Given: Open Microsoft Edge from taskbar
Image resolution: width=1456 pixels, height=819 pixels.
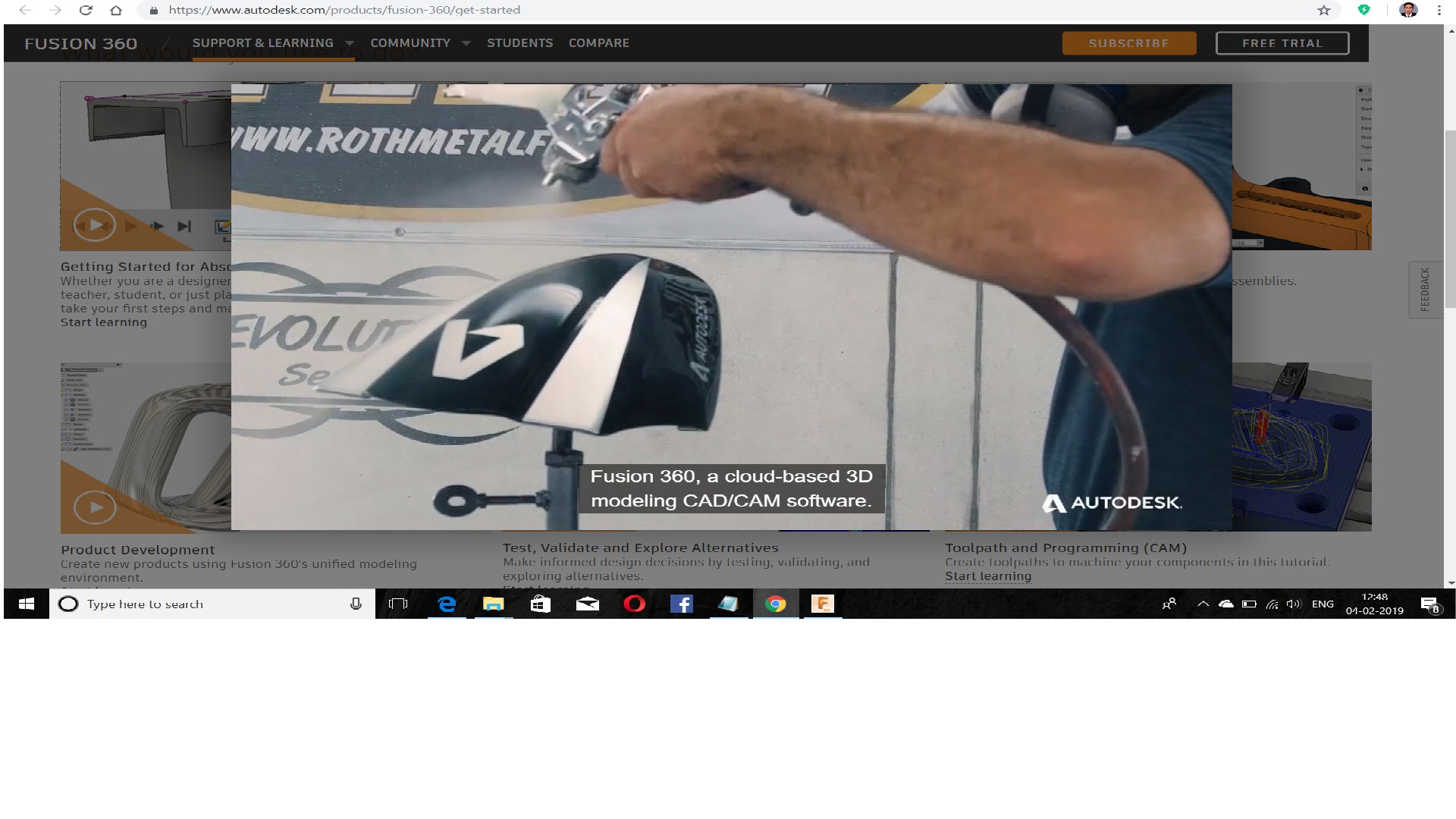Looking at the screenshot, I should tap(447, 604).
